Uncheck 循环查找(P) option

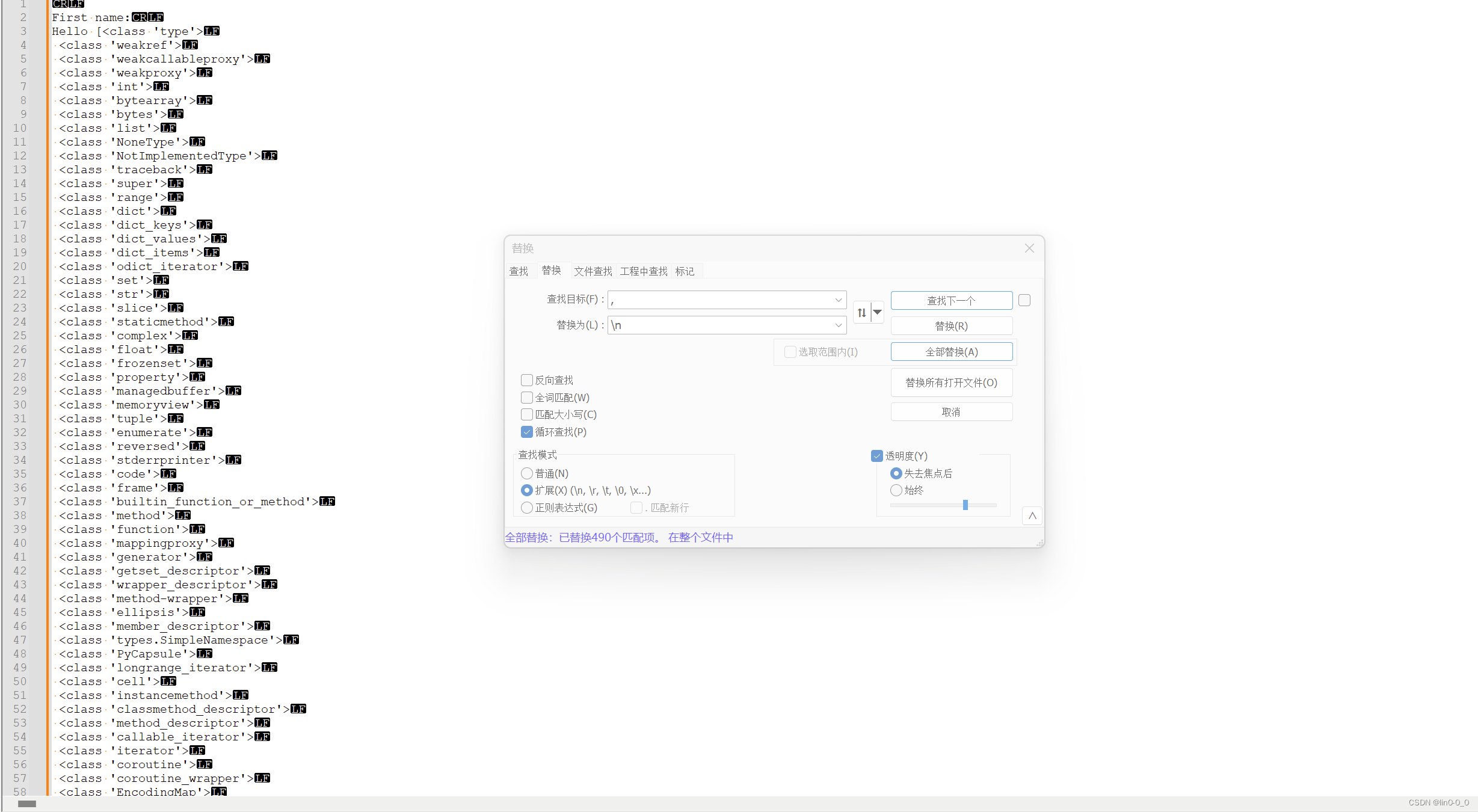[527, 432]
